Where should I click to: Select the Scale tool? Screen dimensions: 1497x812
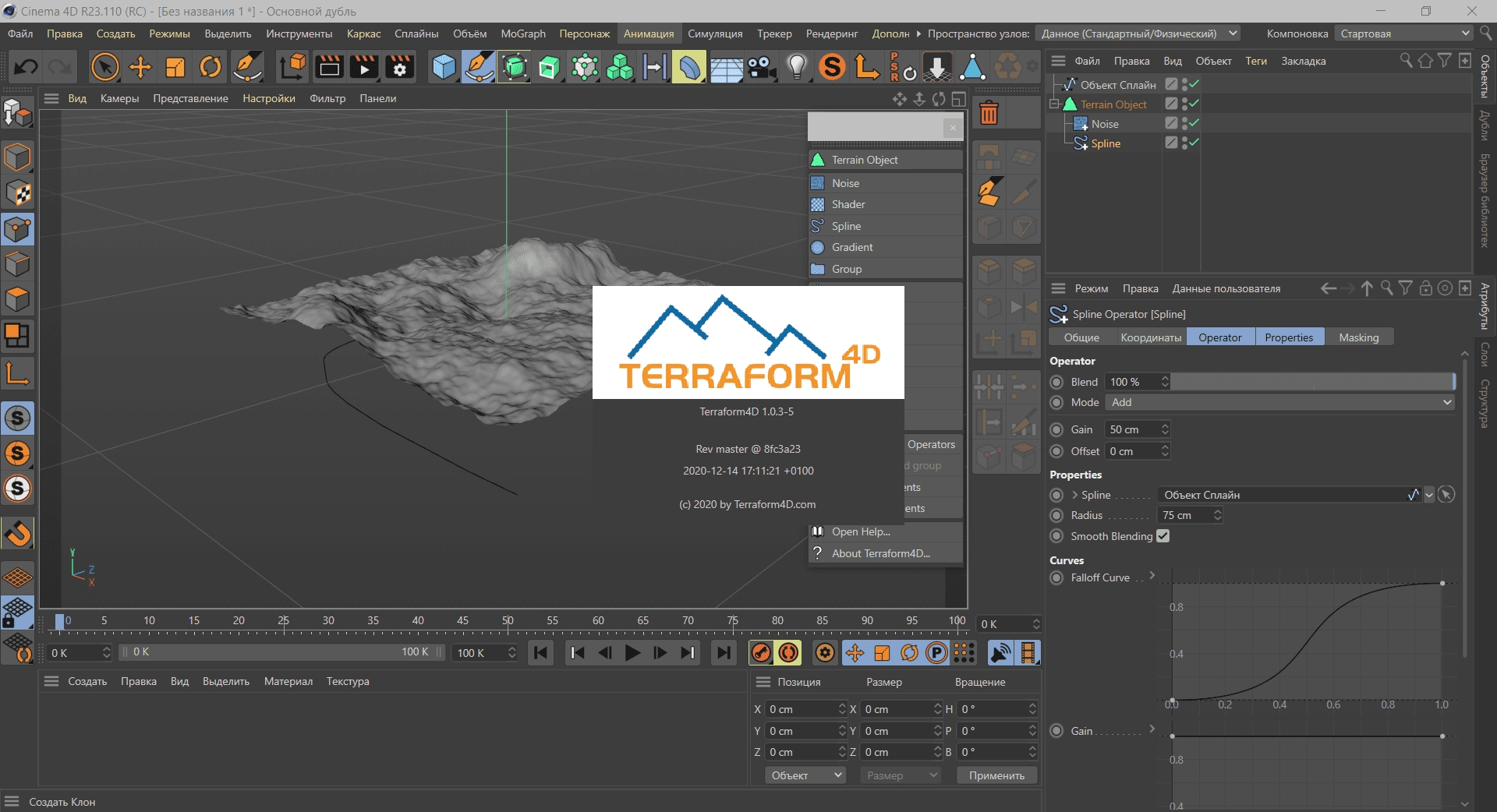click(x=175, y=67)
